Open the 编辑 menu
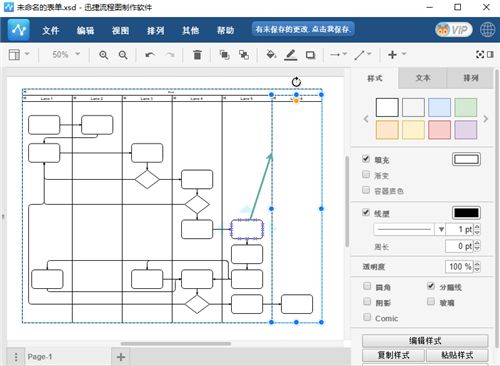Image resolution: width=500 pixels, height=366 pixels. tap(86, 31)
